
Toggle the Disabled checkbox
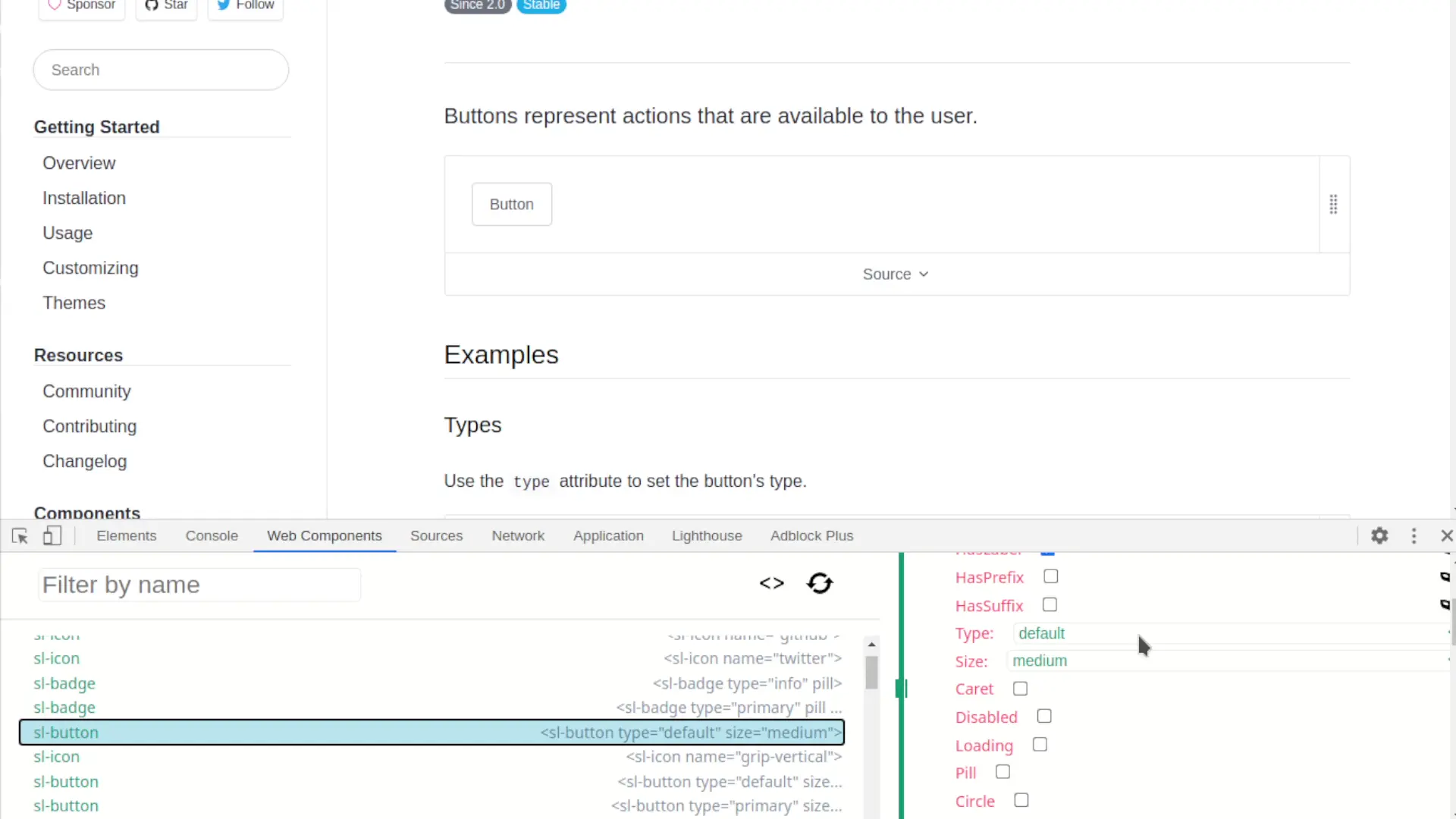1044,716
